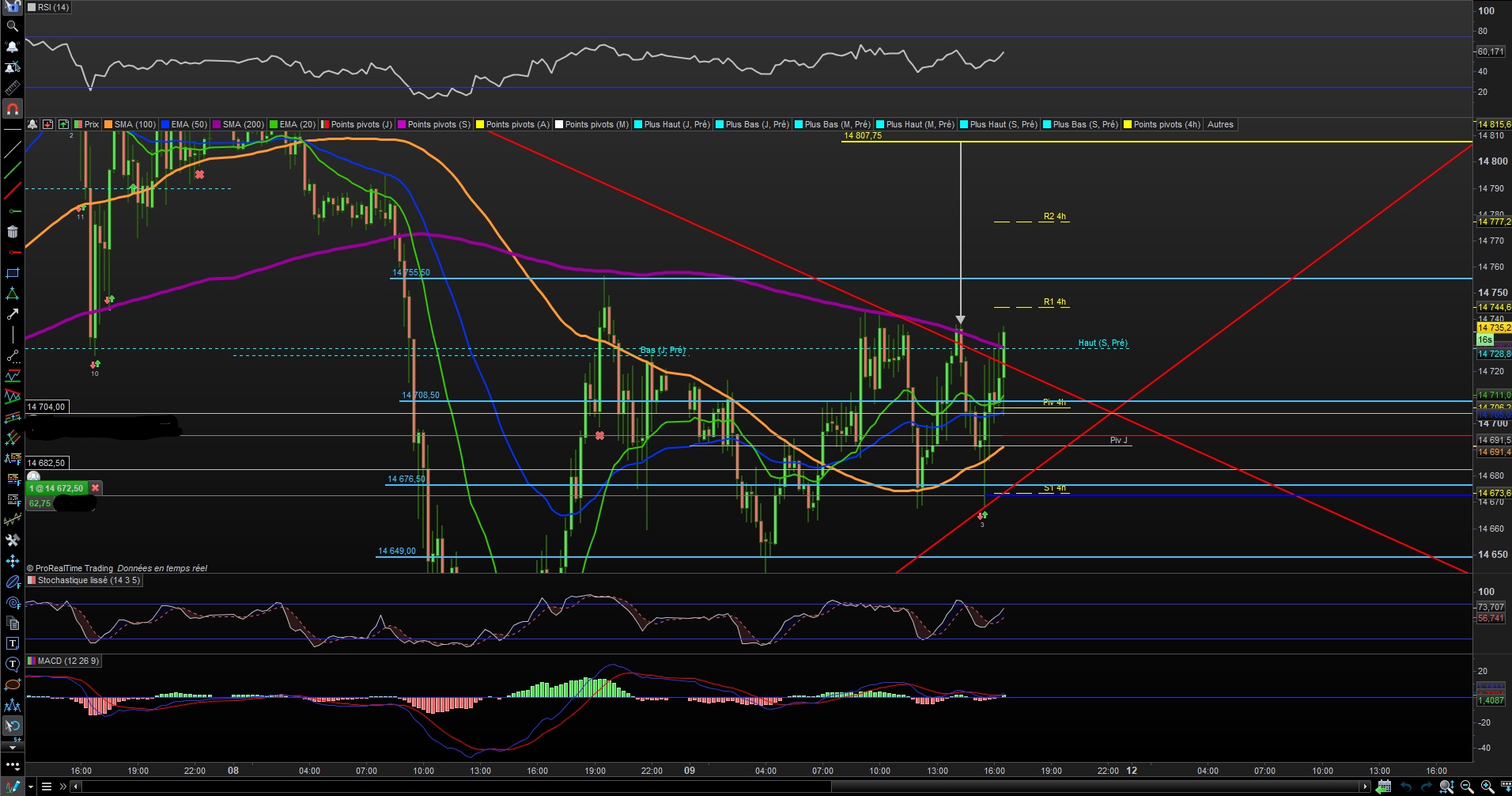The width and height of the screenshot is (1512, 796).
Task: Click the Points pivots (A) yellow swatch
Action: [x=480, y=124]
